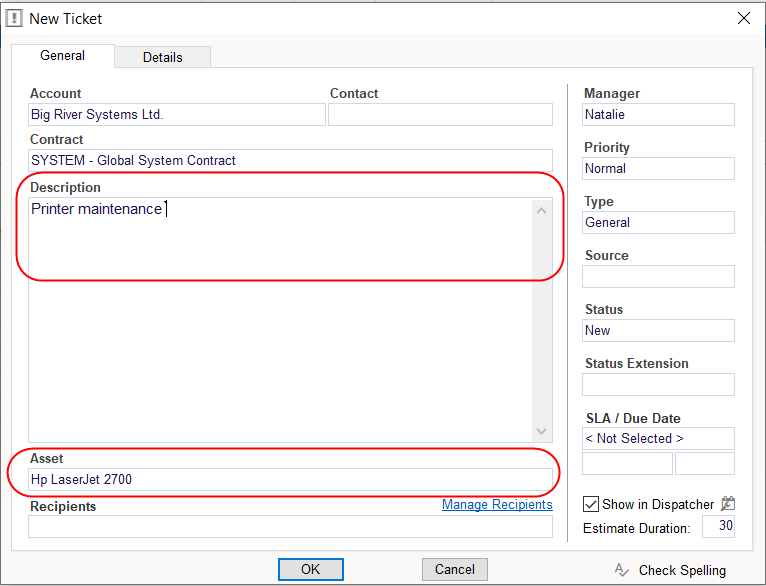
Task: Click the empty Source field
Action: [658, 277]
